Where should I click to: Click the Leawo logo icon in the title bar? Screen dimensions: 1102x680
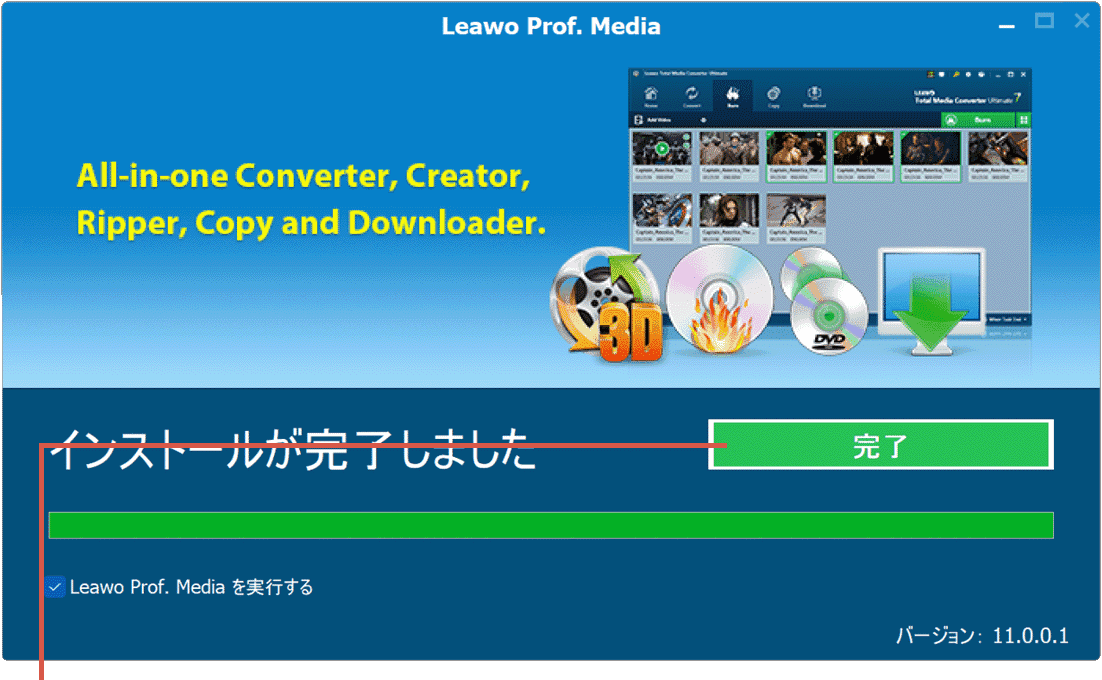click(x=638, y=71)
